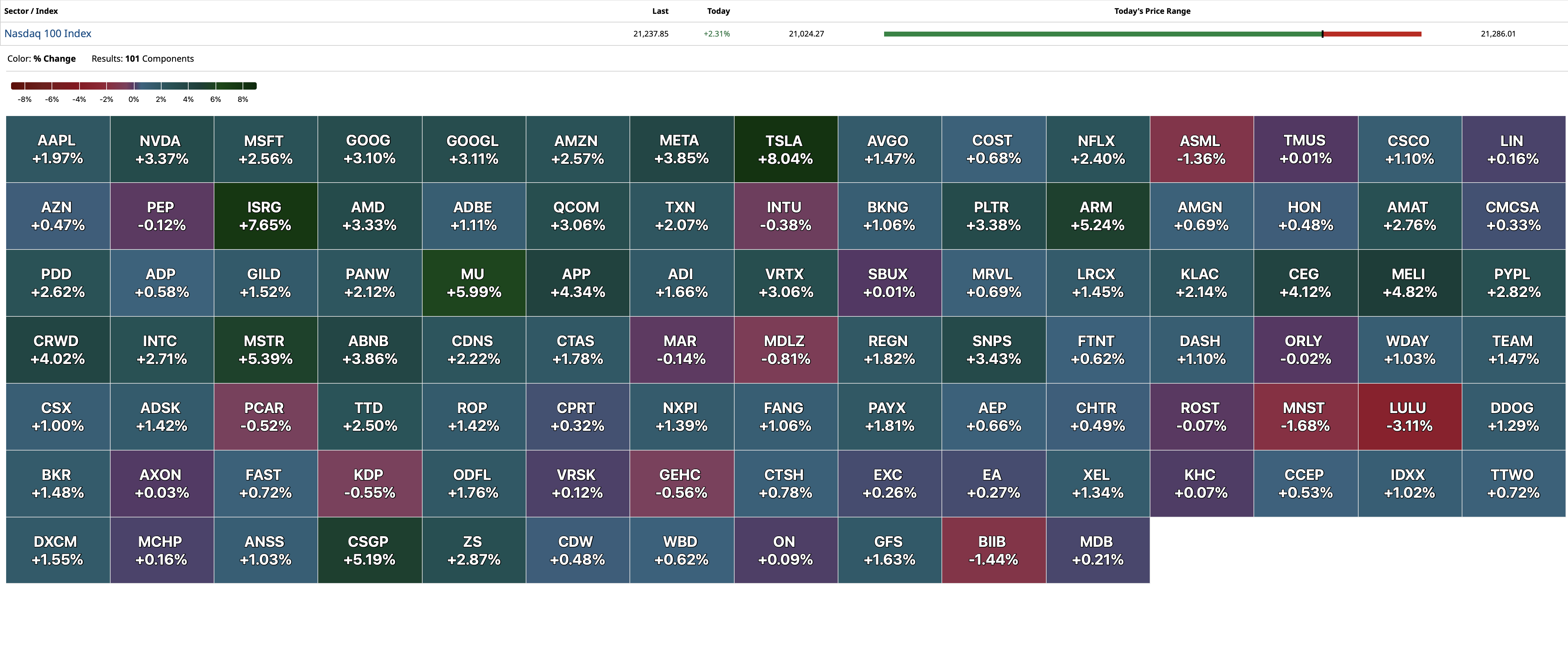This screenshot has width=1568, height=661.
Task: Select the NVDA +3.37% tile
Action: click(x=161, y=149)
